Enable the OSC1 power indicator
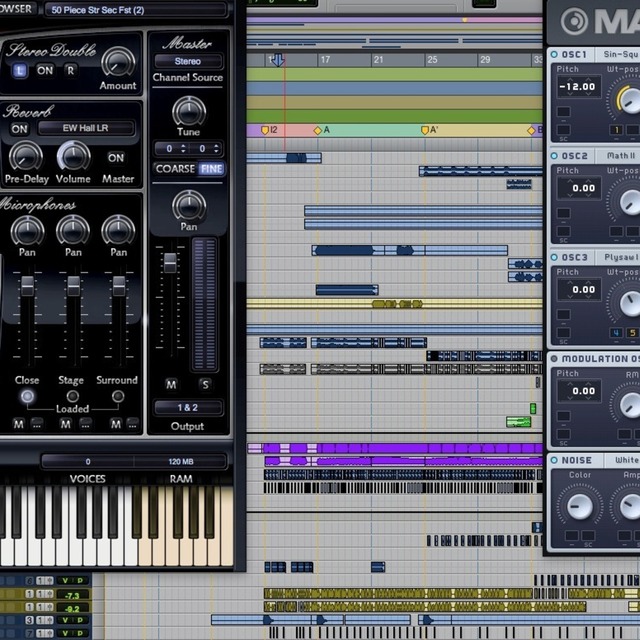Image resolution: width=640 pixels, height=640 pixels. click(x=554, y=54)
